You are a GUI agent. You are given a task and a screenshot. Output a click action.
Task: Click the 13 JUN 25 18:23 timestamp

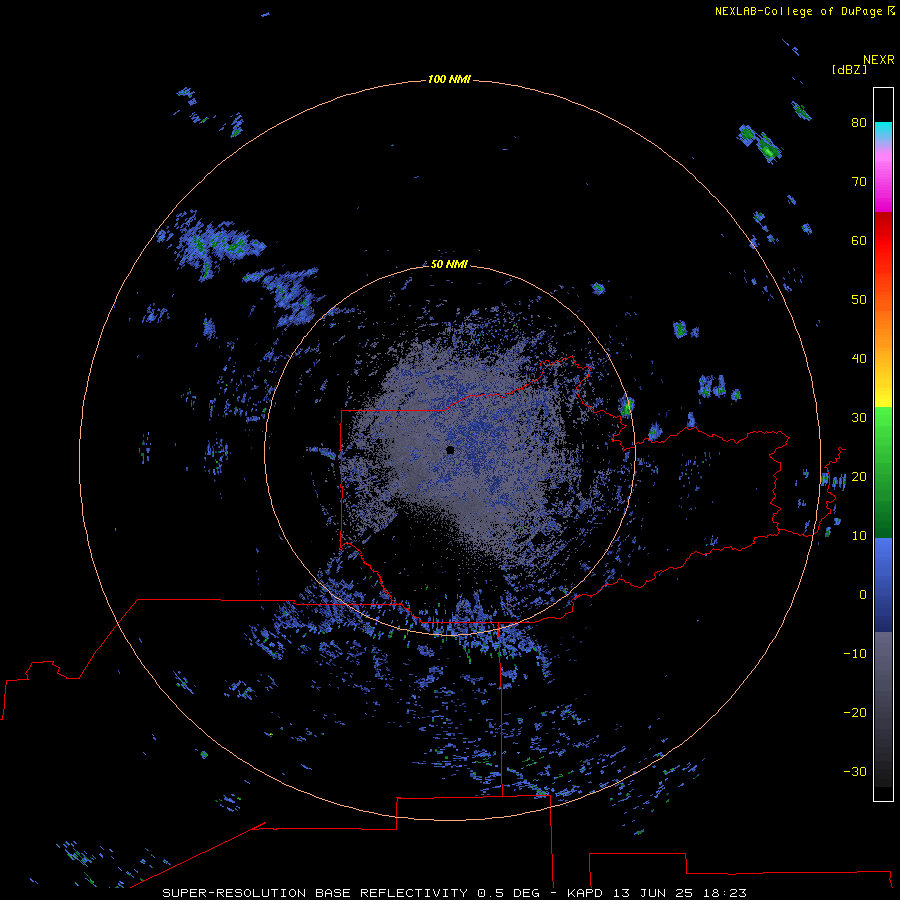(x=680, y=893)
